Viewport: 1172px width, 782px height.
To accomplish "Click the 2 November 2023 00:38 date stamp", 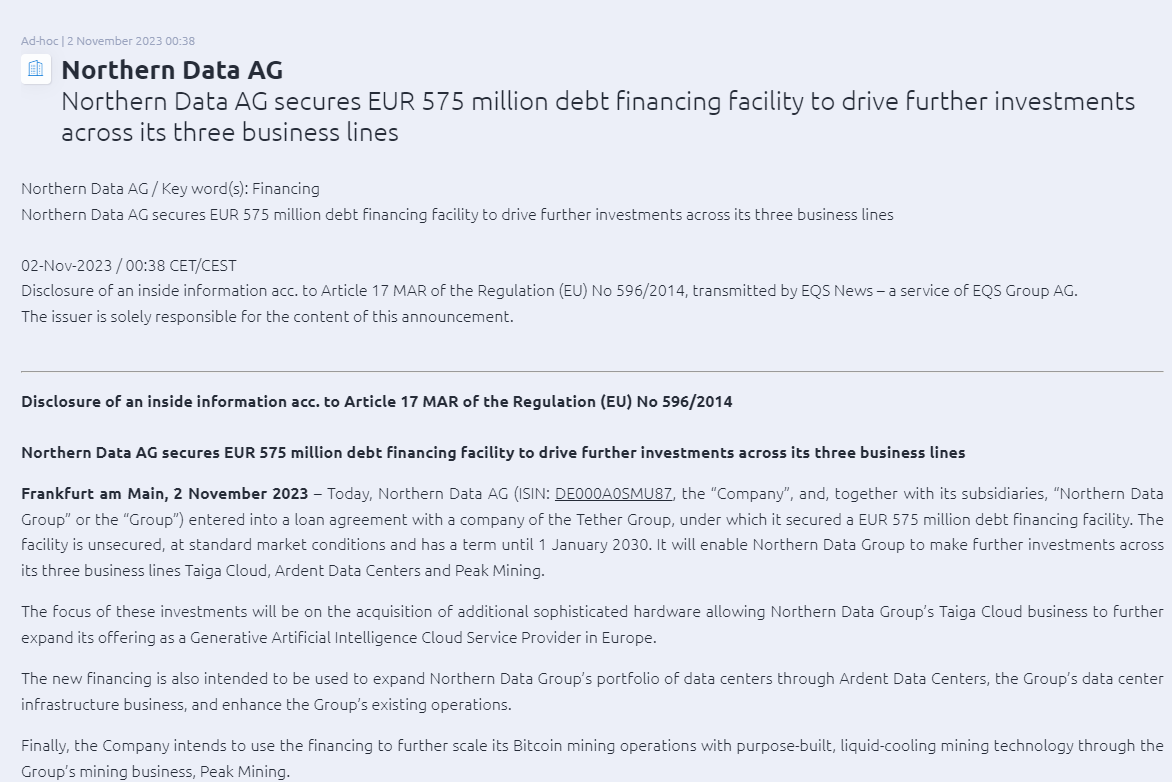I will click(131, 41).
